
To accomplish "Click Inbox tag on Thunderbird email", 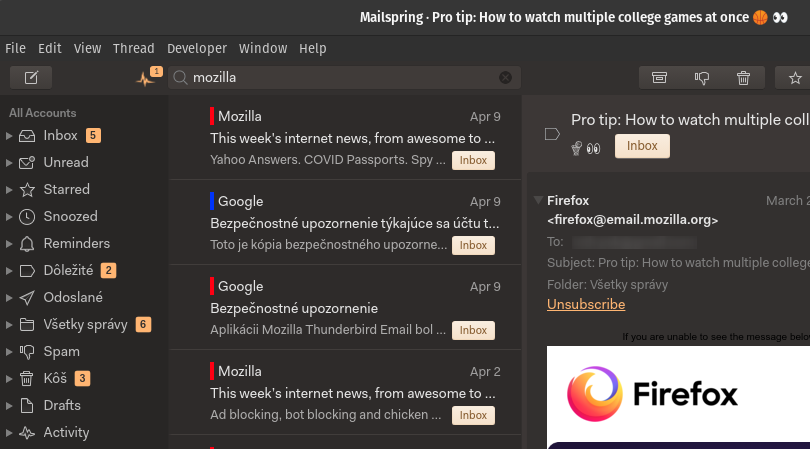I will point(473,330).
